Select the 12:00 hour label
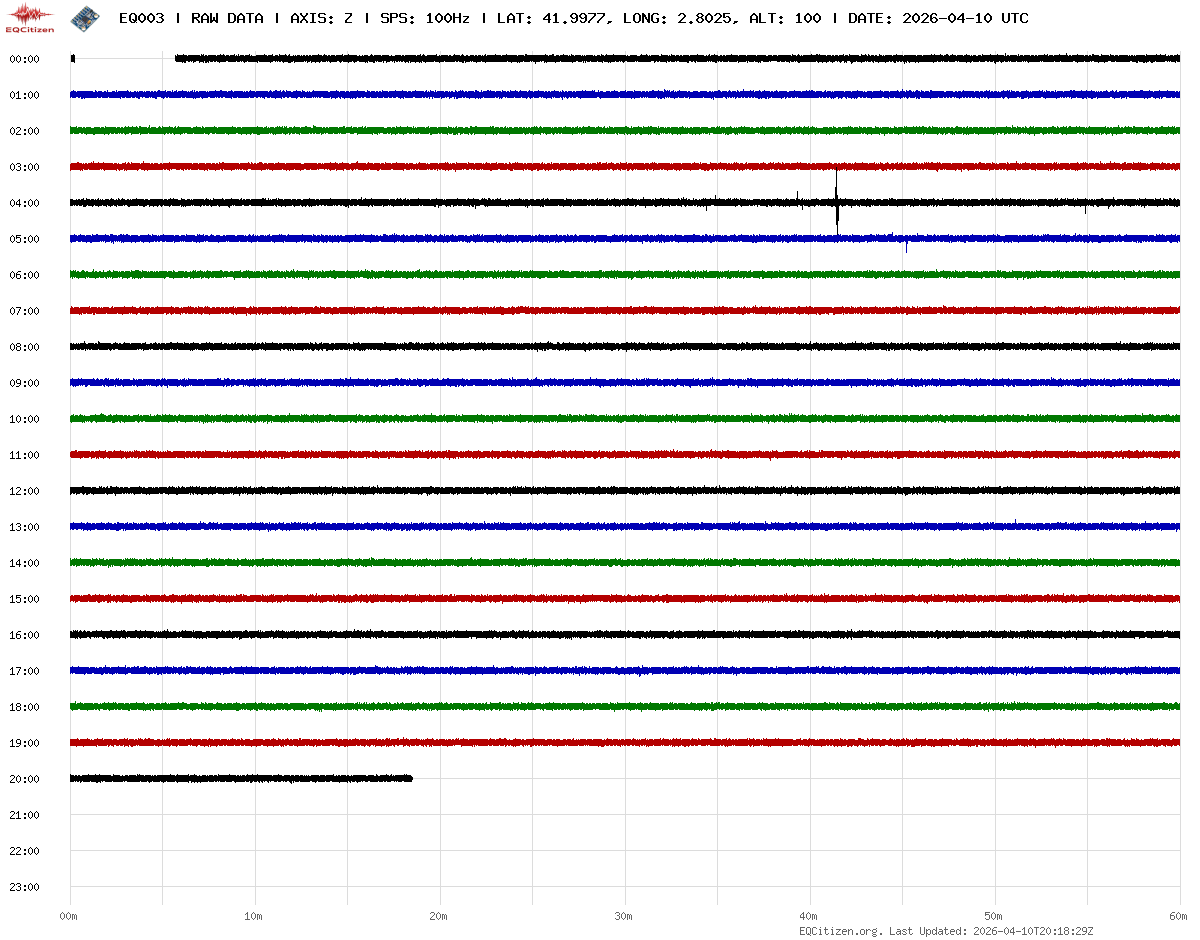Image resolution: width=1200 pixels, height=940 pixels. [24, 491]
